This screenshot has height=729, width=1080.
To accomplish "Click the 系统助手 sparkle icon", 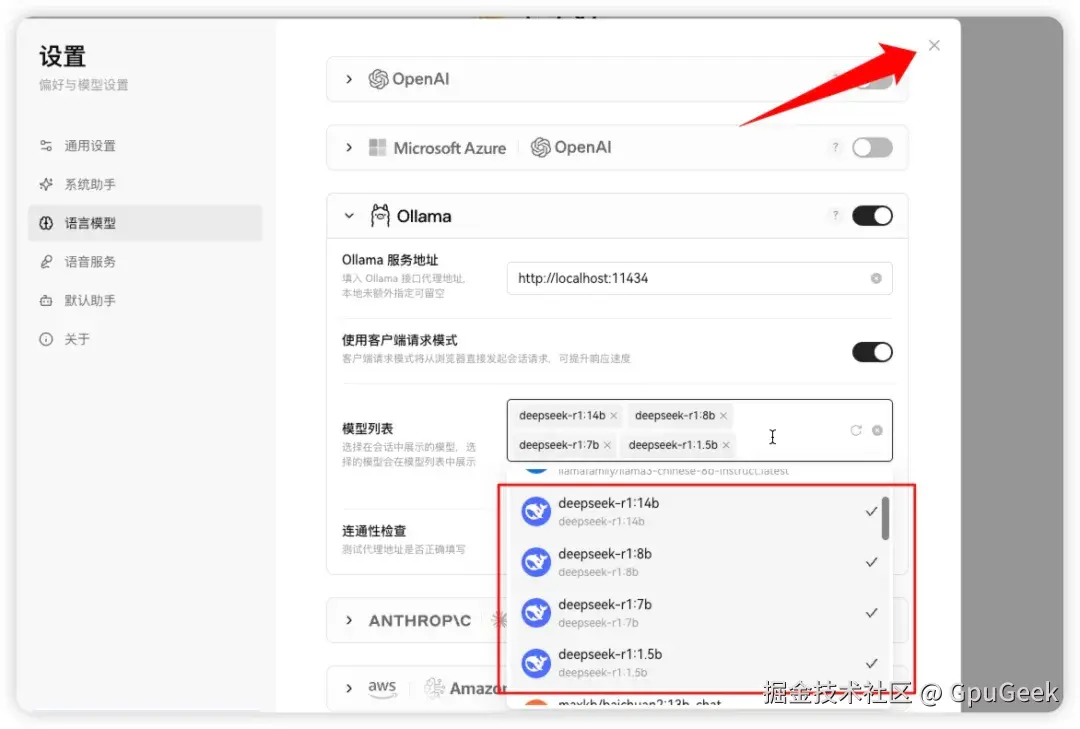I will 46,184.
